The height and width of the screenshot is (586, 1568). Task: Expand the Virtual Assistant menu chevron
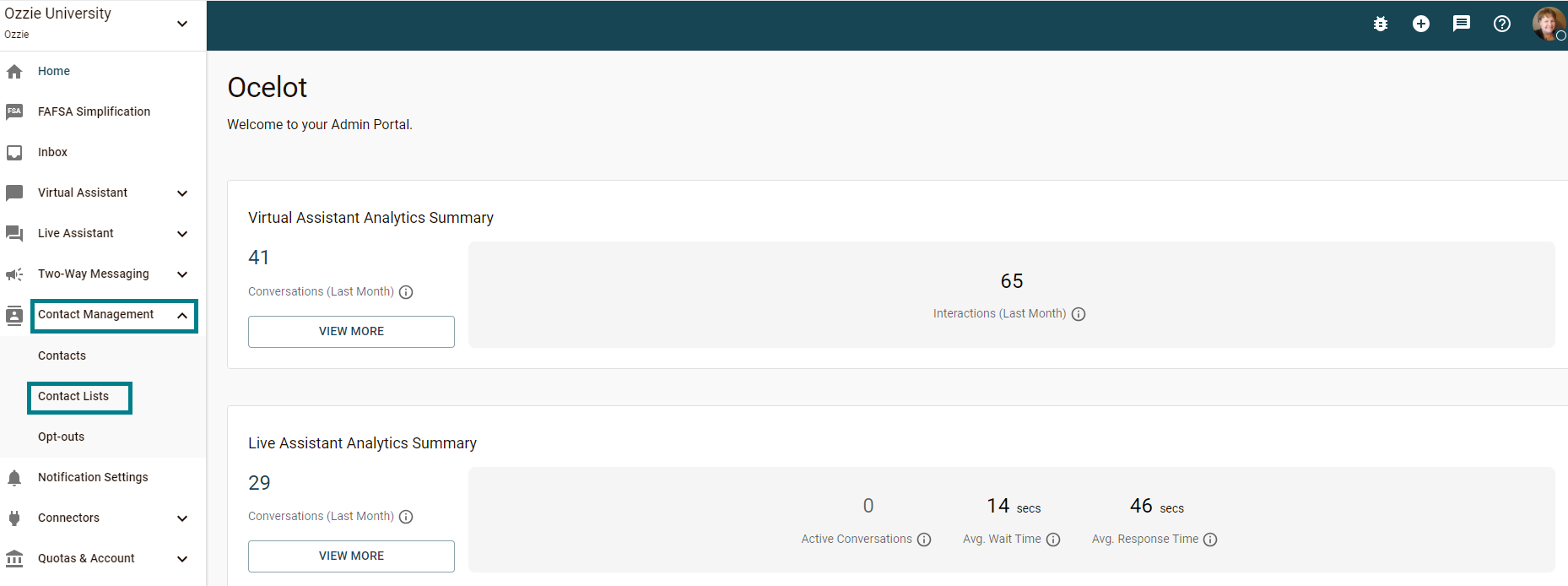pos(182,193)
